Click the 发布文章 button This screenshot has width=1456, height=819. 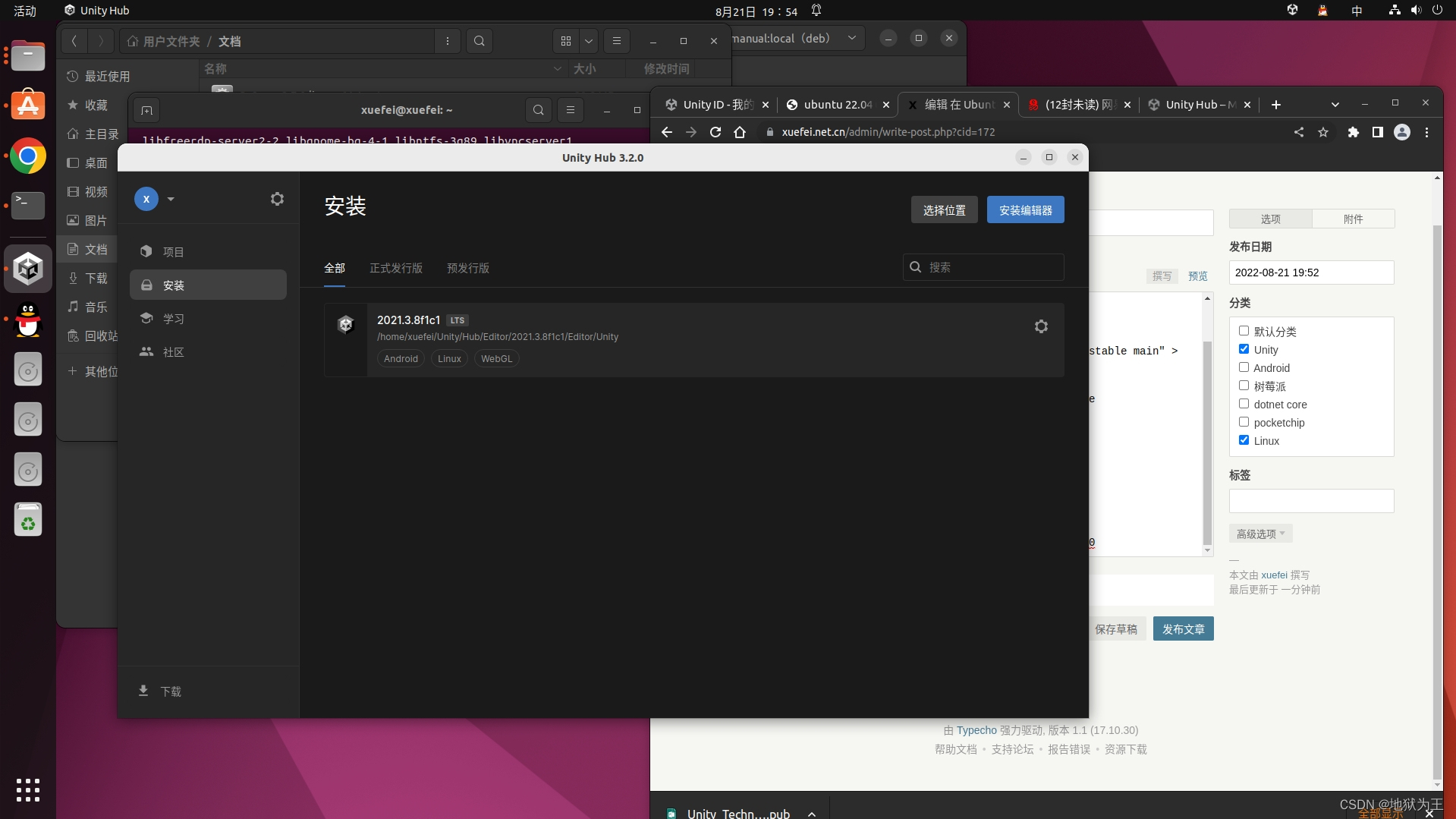(1182, 628)
